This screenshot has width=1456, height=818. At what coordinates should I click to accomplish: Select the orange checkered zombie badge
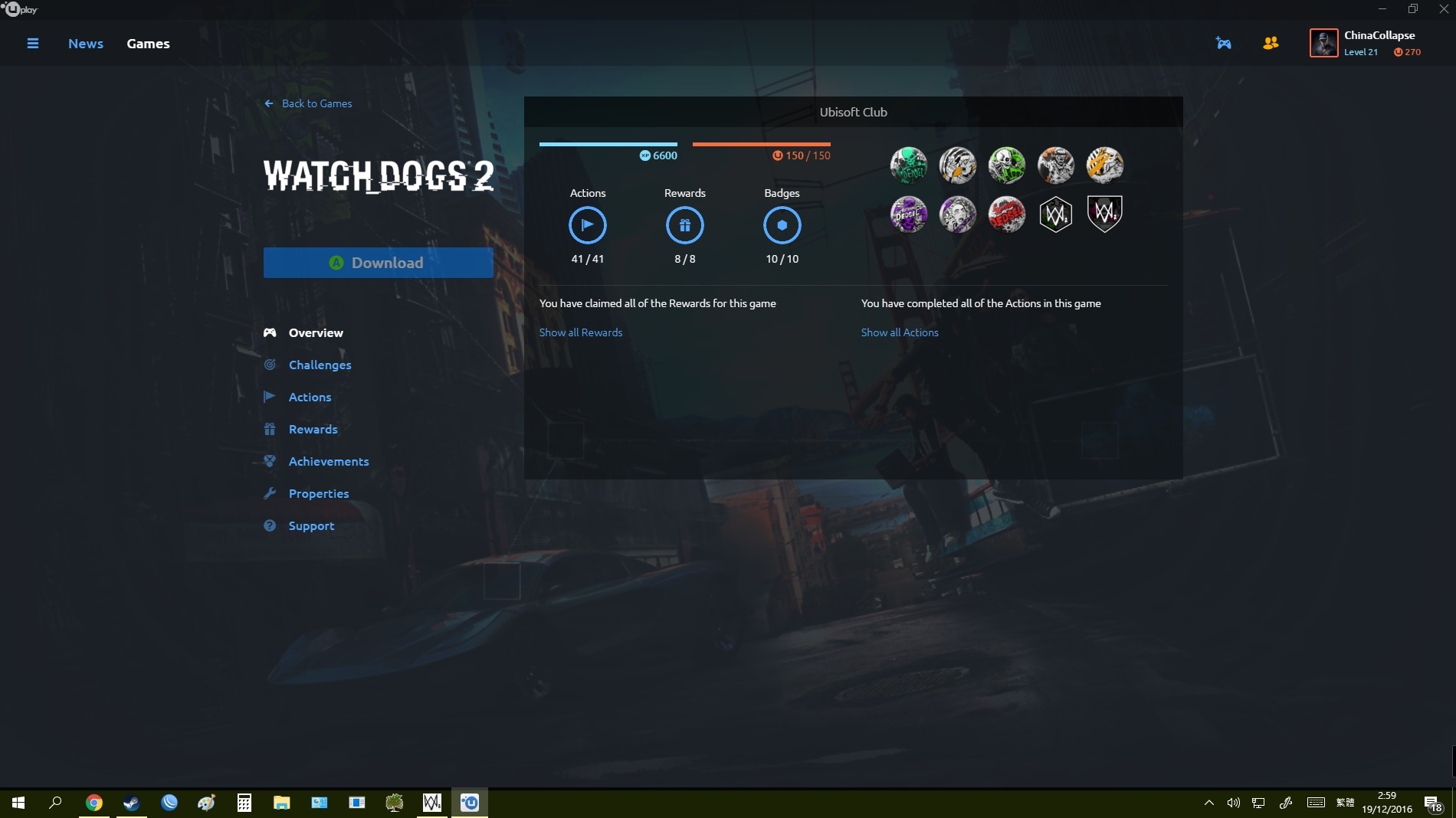[1056, 165]
